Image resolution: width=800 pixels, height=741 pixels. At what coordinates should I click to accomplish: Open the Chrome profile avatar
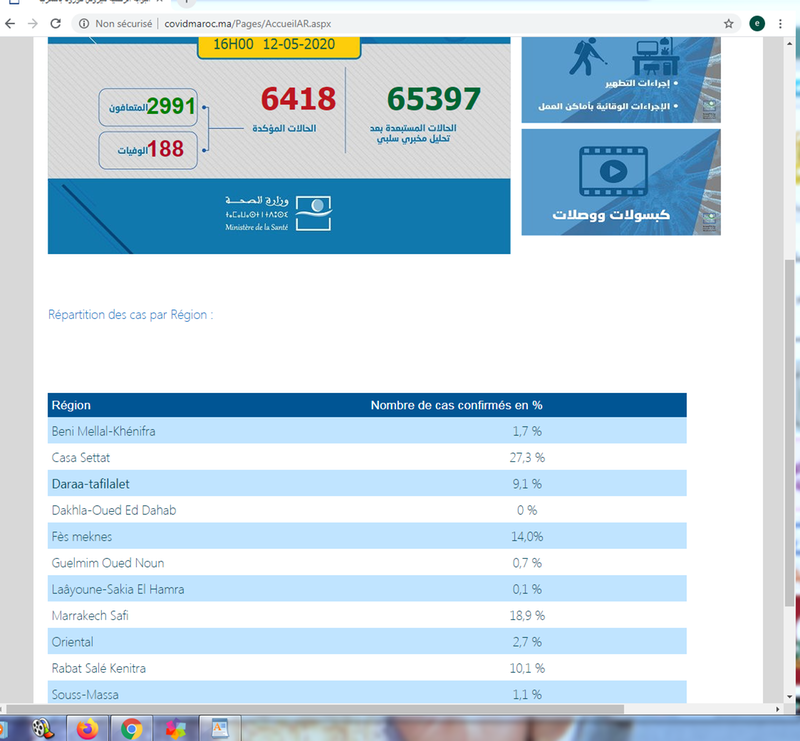757,23
